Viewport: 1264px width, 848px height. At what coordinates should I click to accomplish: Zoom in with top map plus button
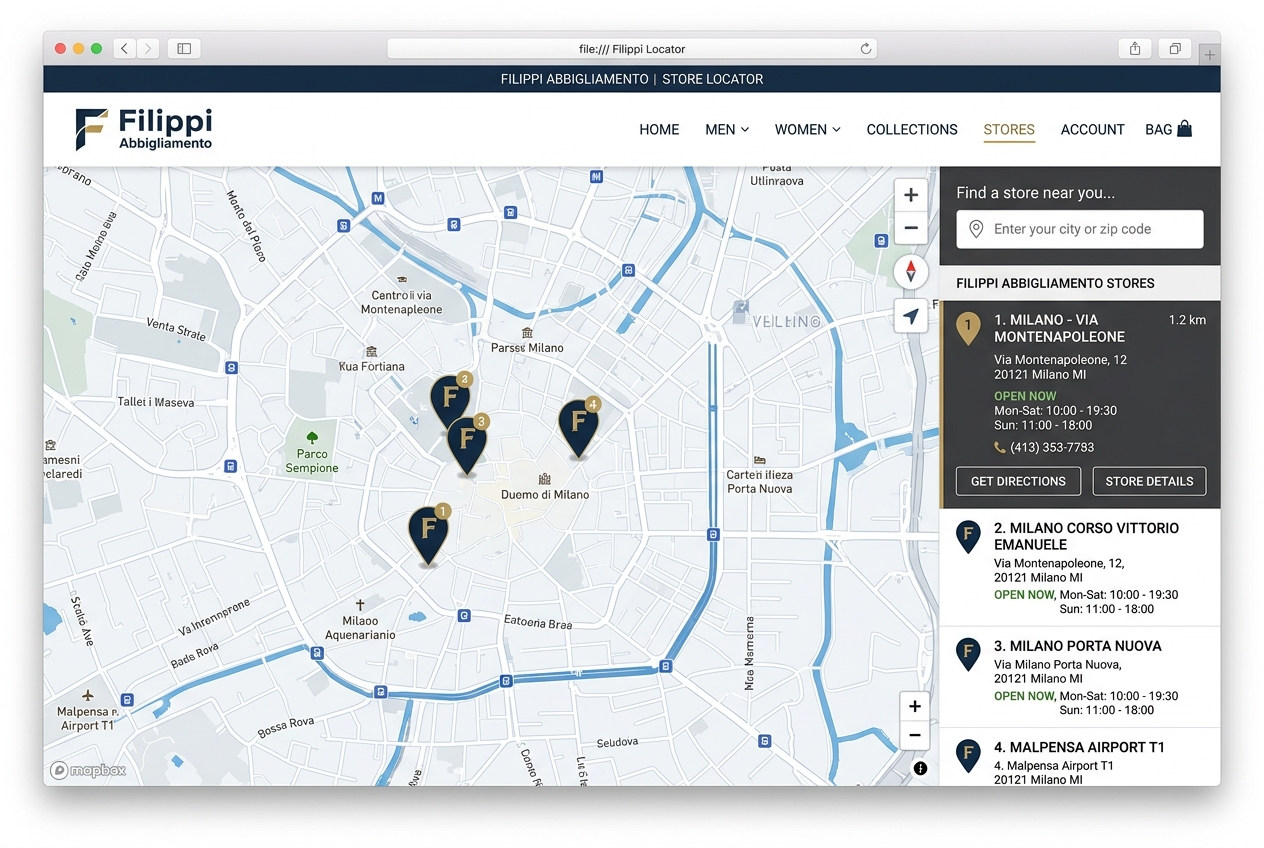(910, 195)
